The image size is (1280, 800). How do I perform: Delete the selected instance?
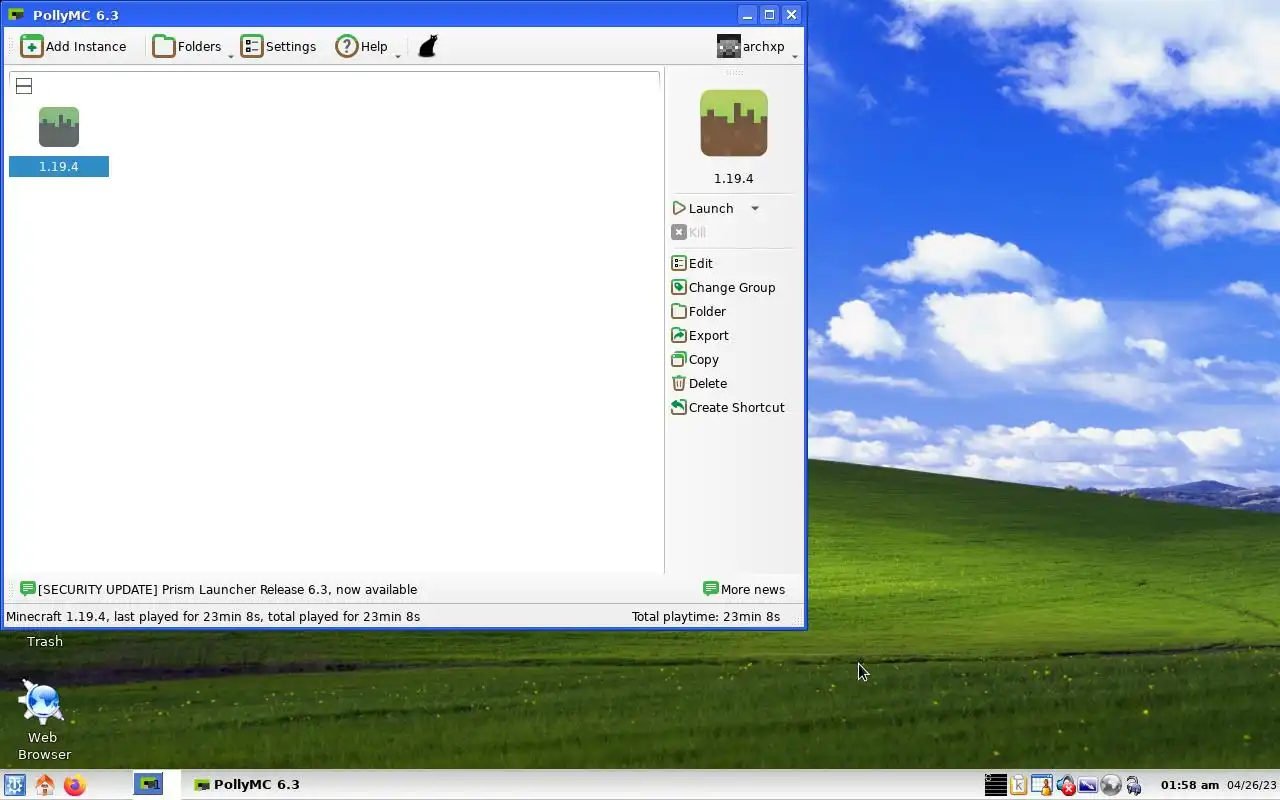point(699,383)
